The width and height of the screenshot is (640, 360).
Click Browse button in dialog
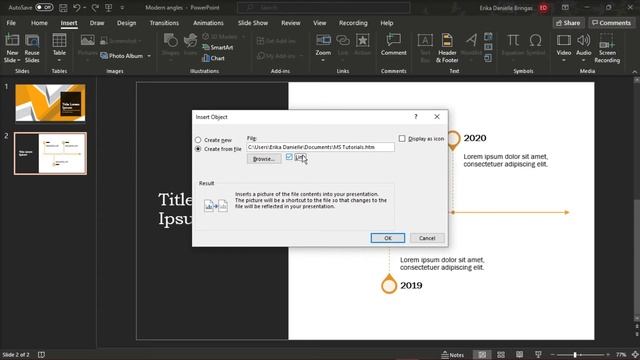click(264, 159)
